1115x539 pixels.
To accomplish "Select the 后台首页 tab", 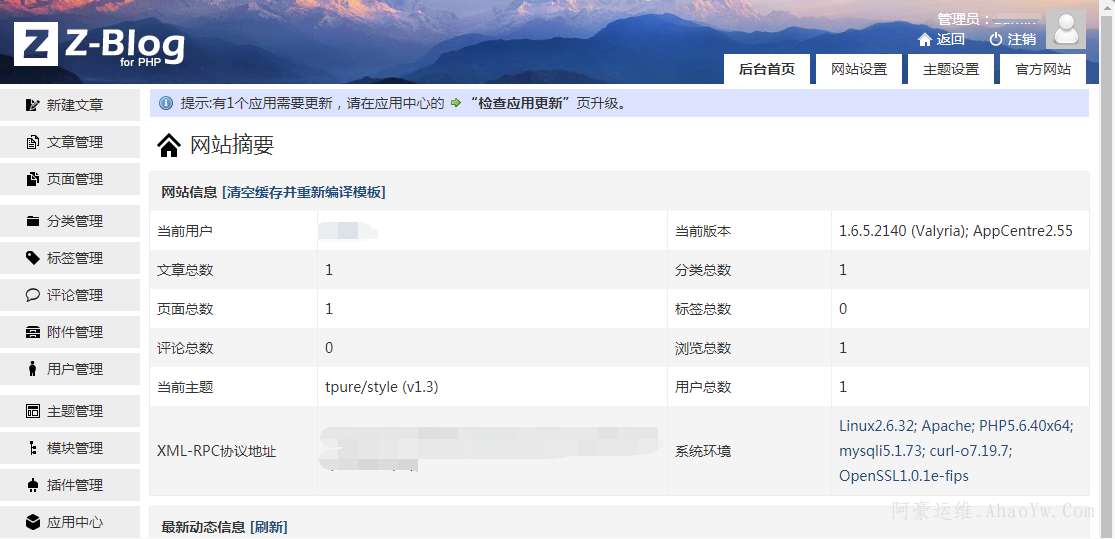I will tap(766, 69).
